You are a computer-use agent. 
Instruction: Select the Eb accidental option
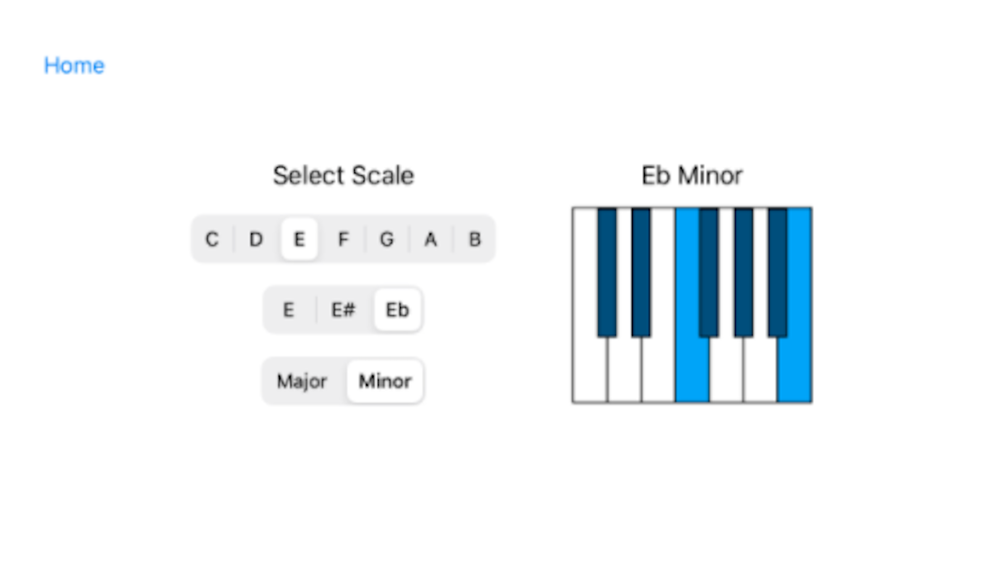397,310
